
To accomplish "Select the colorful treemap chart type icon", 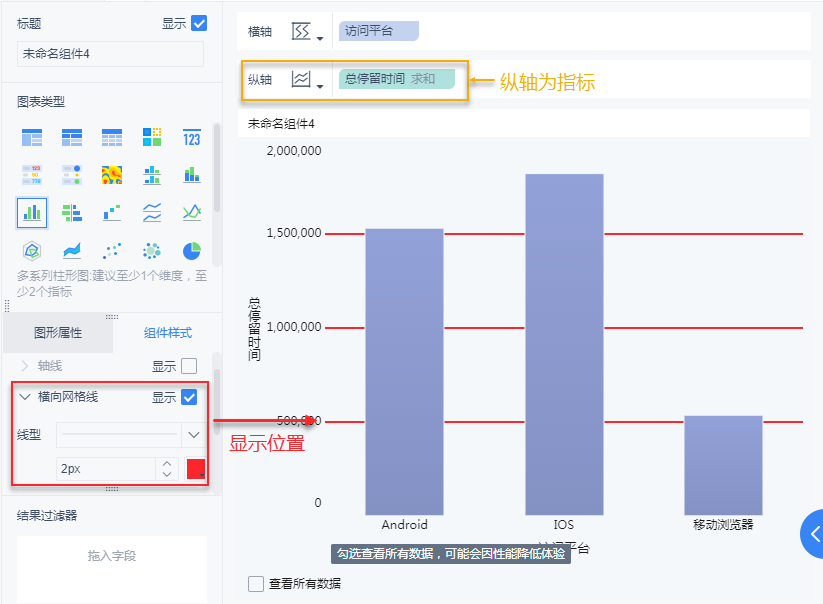I will pos(152,137).
